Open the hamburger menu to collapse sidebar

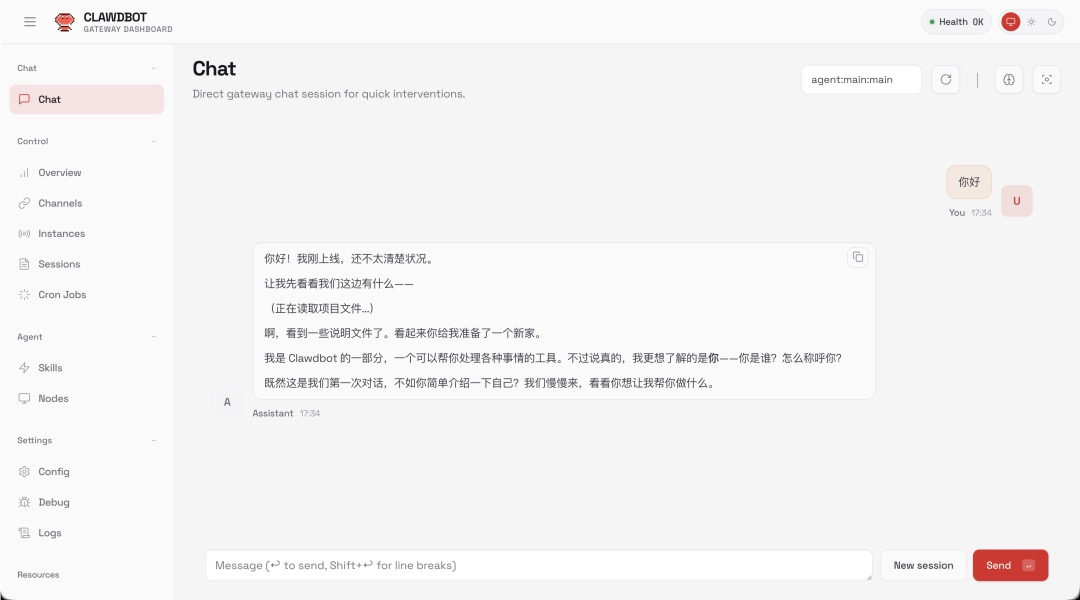click(30, 22)
